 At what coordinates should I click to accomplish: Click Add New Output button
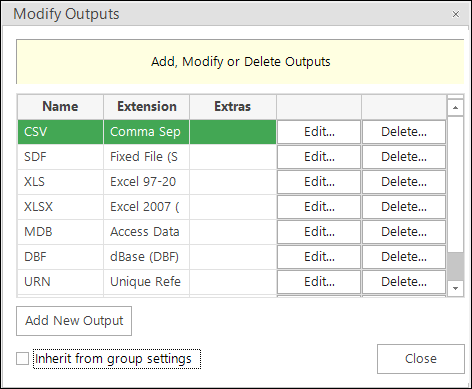coord(74,321)
